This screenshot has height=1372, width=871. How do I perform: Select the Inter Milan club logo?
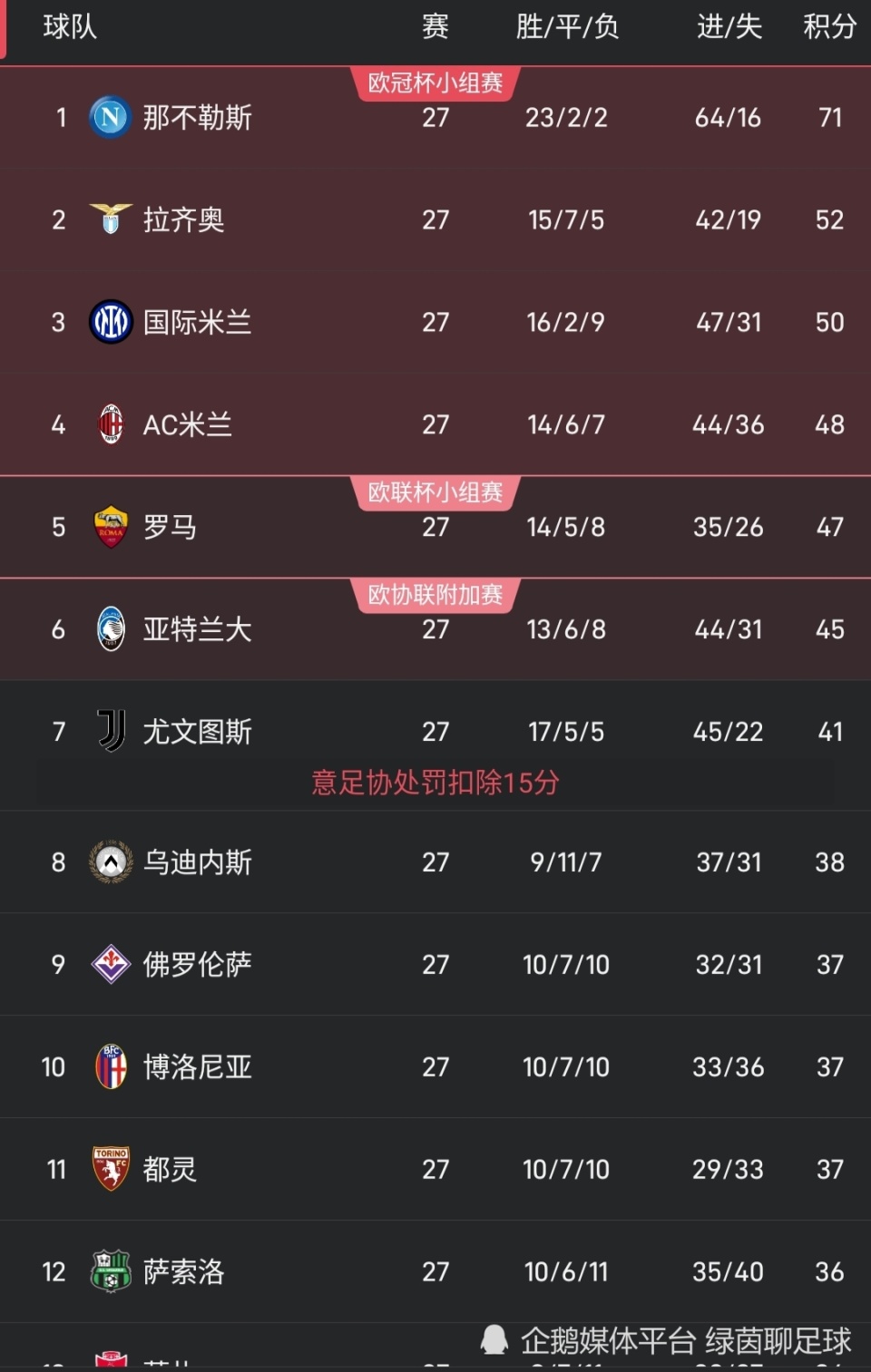pos(111,322)
